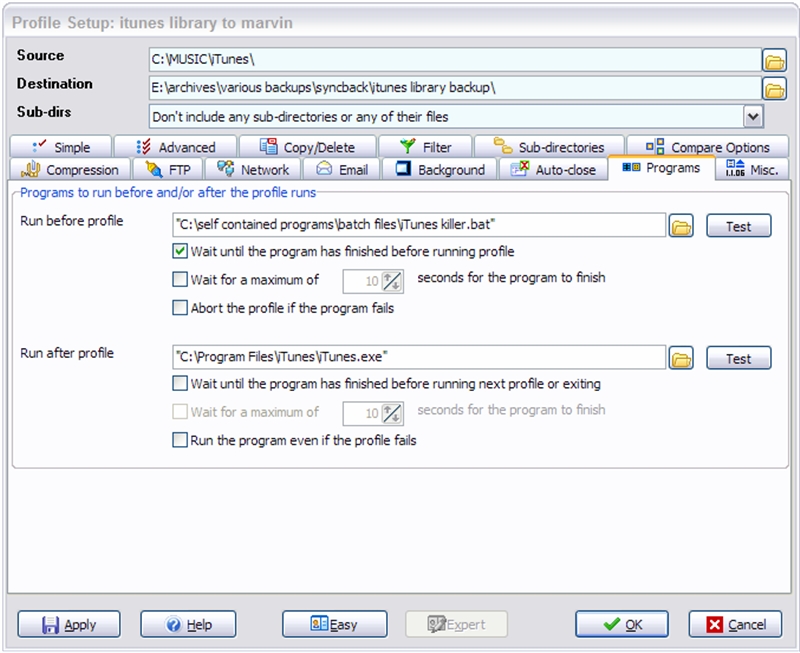Open the Compare Options tab
This screenshot has width=800, height=653.
pos(708,147)
